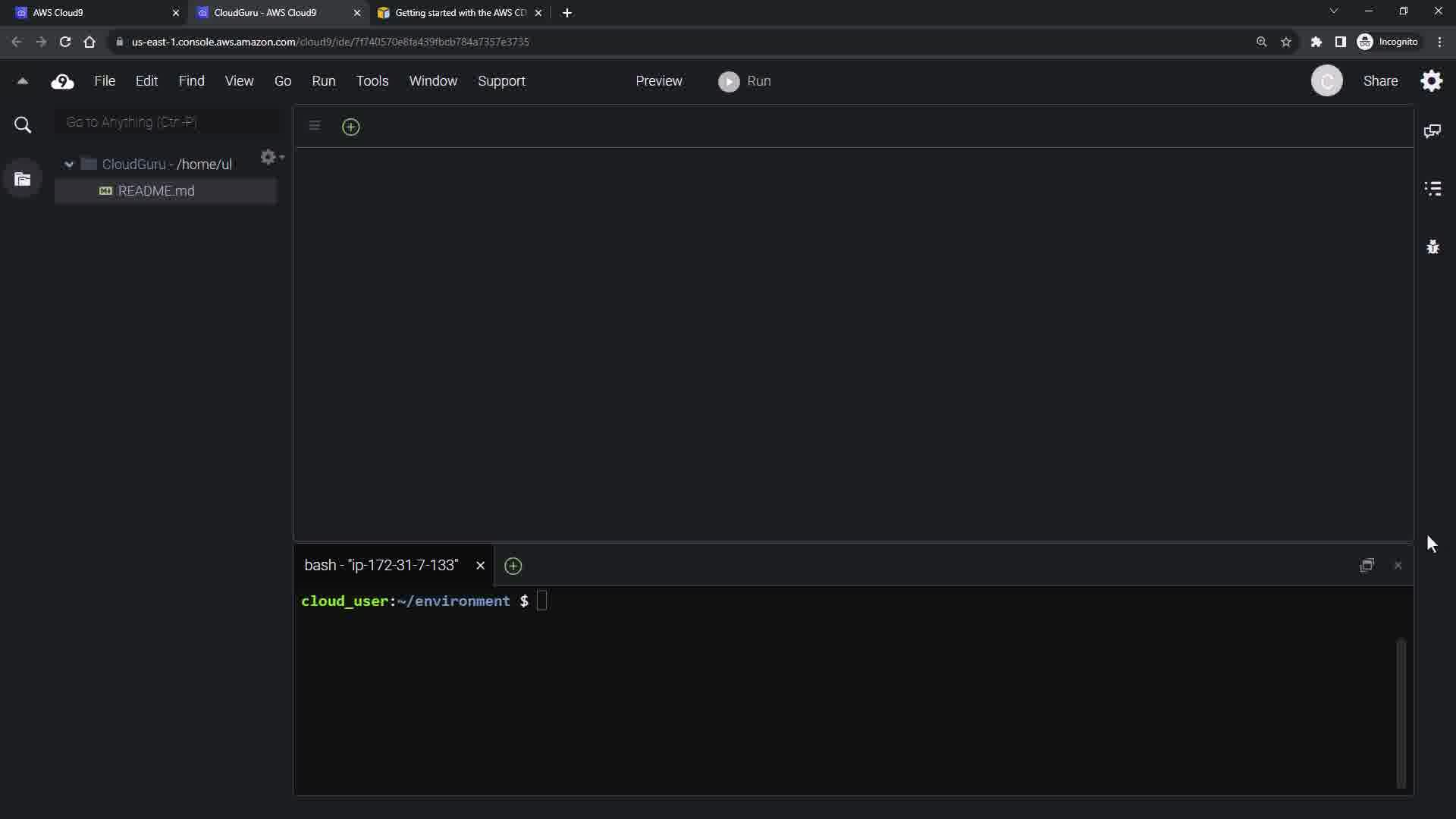Click the editor pane new tab plus
The image size is (1456, 819).
pyautogui.click(x=350, y=127)
